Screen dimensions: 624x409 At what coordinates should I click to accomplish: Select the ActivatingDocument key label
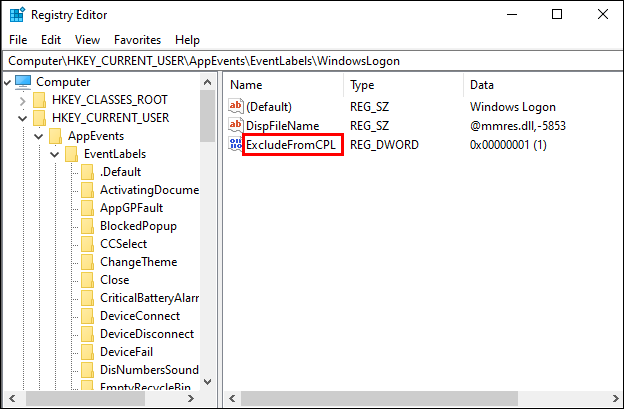pos(149,190)
